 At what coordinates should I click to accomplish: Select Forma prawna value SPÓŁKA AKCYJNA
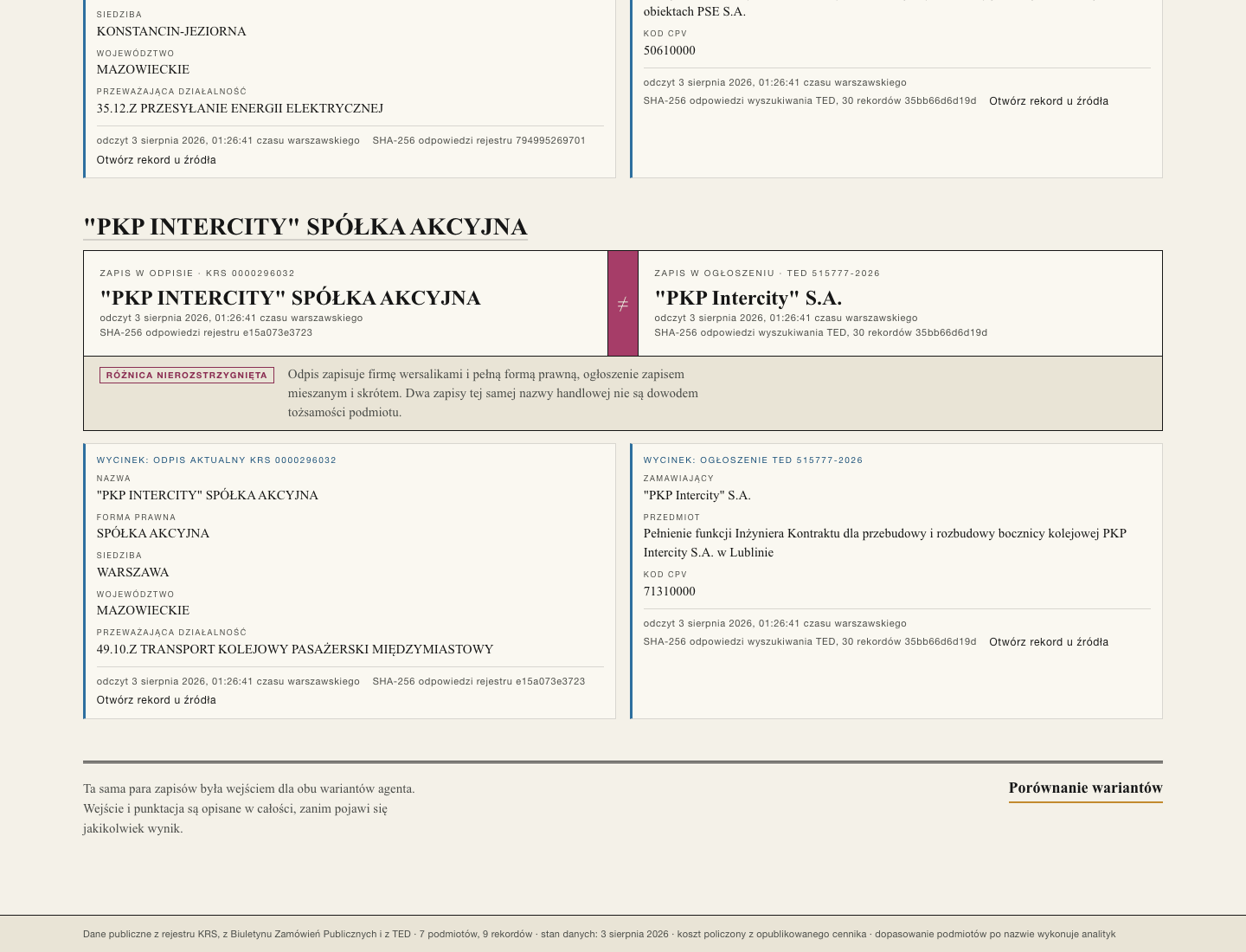tap(153, 533)
